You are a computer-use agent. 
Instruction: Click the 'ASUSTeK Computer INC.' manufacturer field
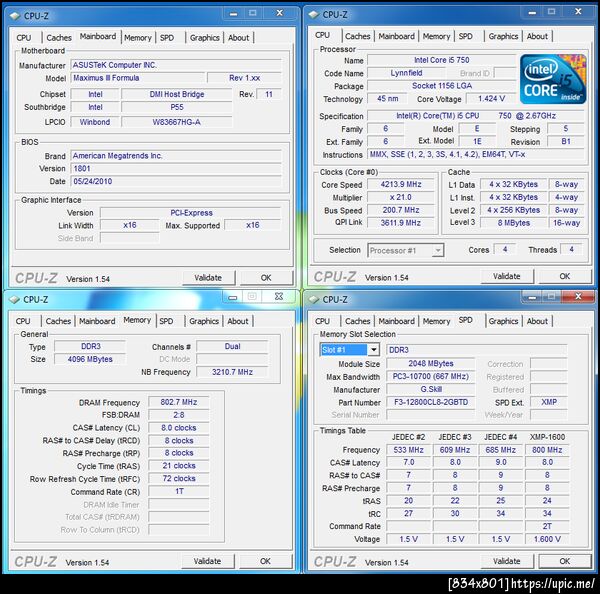point(176,65)
